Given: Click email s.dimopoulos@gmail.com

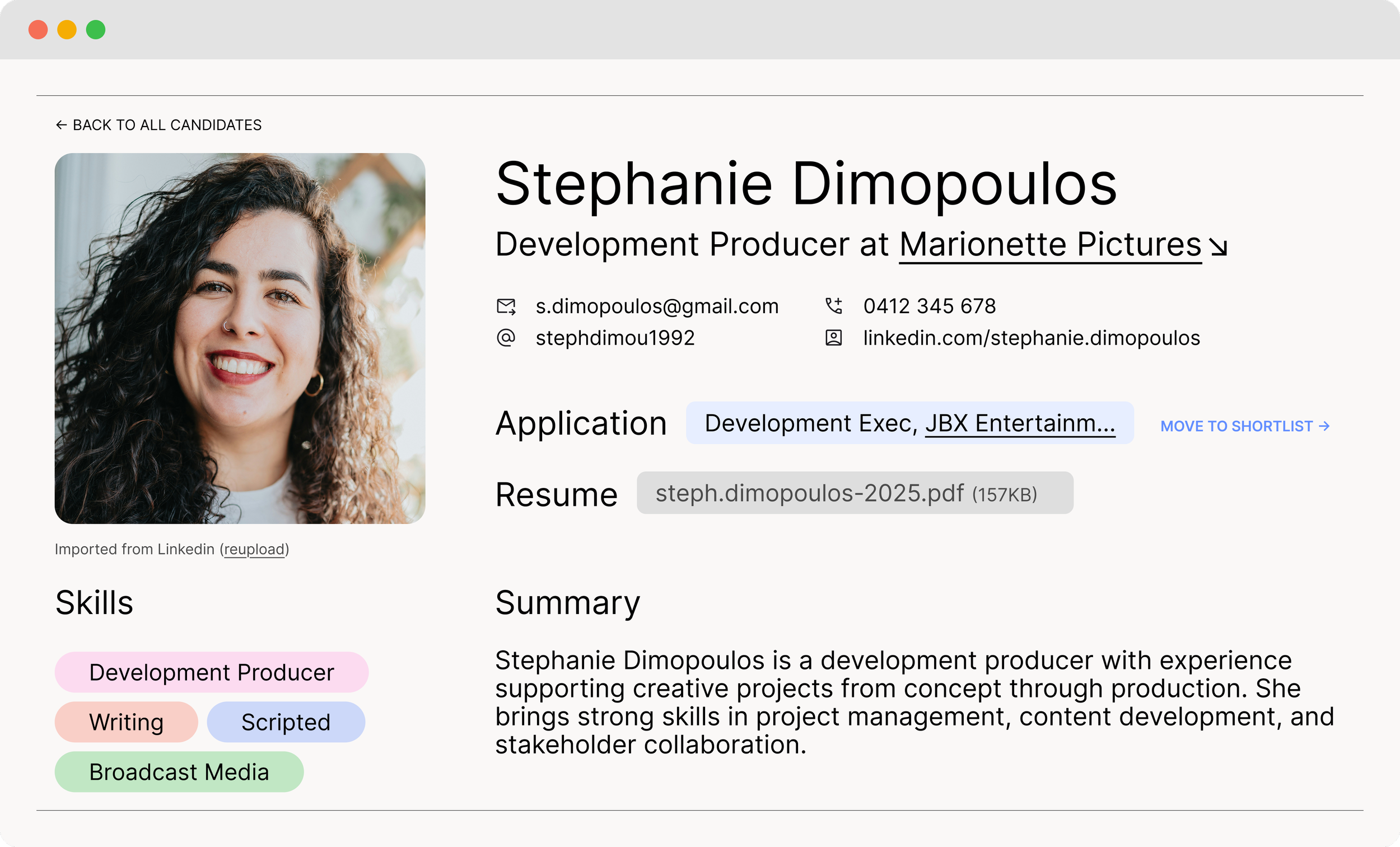Looking at the screenshot, I should pos(657,306).
